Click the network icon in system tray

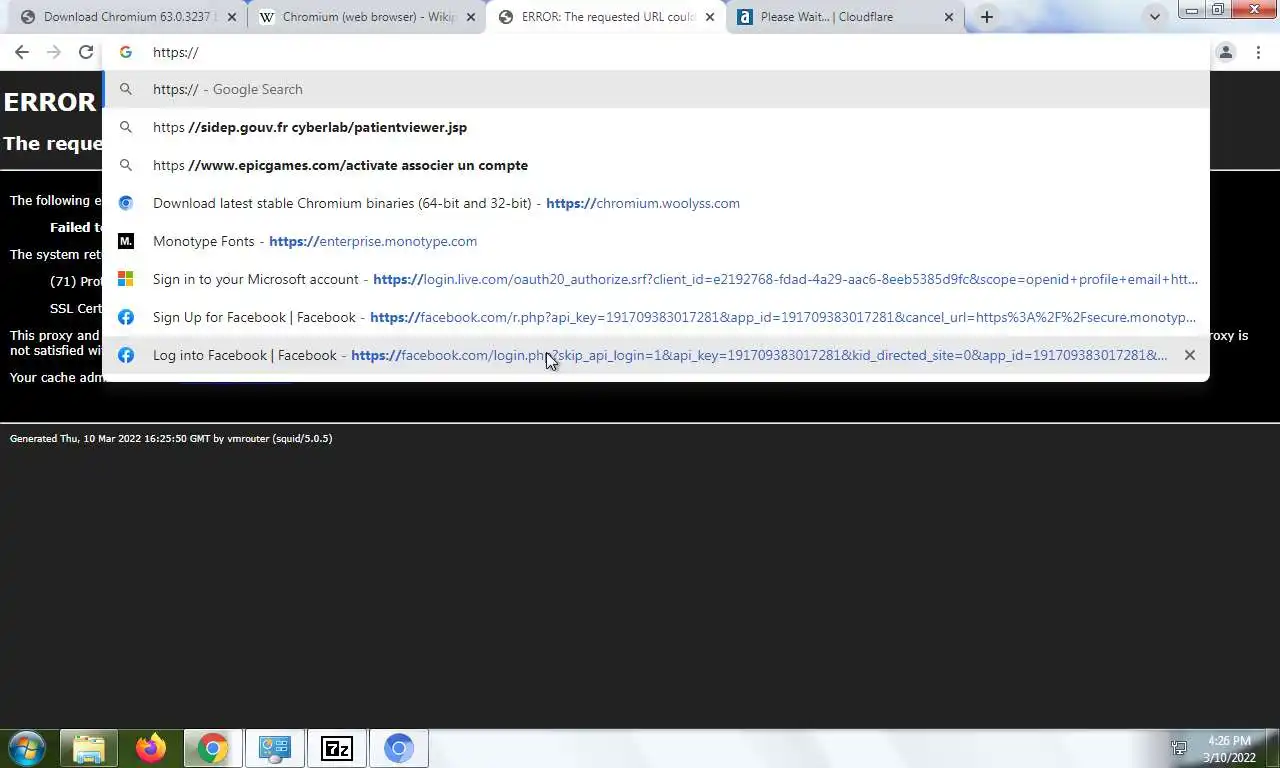(x=1179, y=748)
